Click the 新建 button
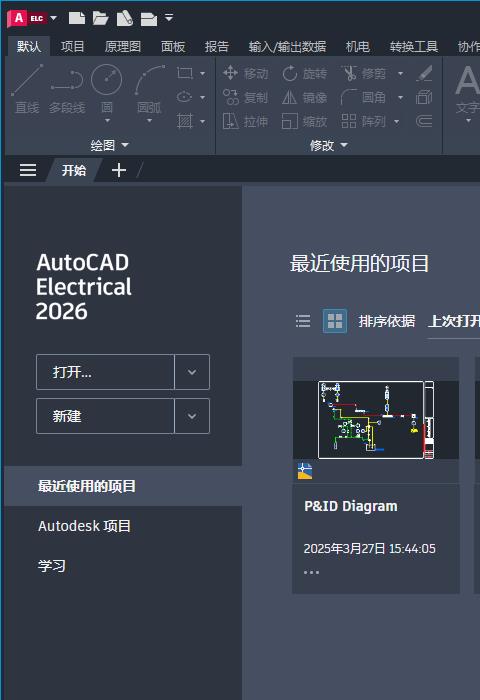The height and width of the screenshot is (700, 480). click(105, 416)
